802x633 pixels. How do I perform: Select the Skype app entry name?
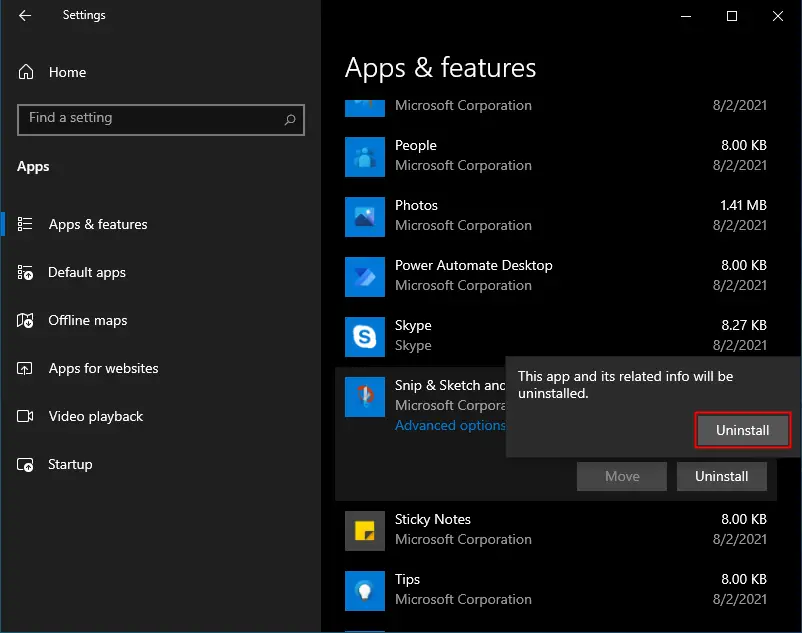point(413,325)
